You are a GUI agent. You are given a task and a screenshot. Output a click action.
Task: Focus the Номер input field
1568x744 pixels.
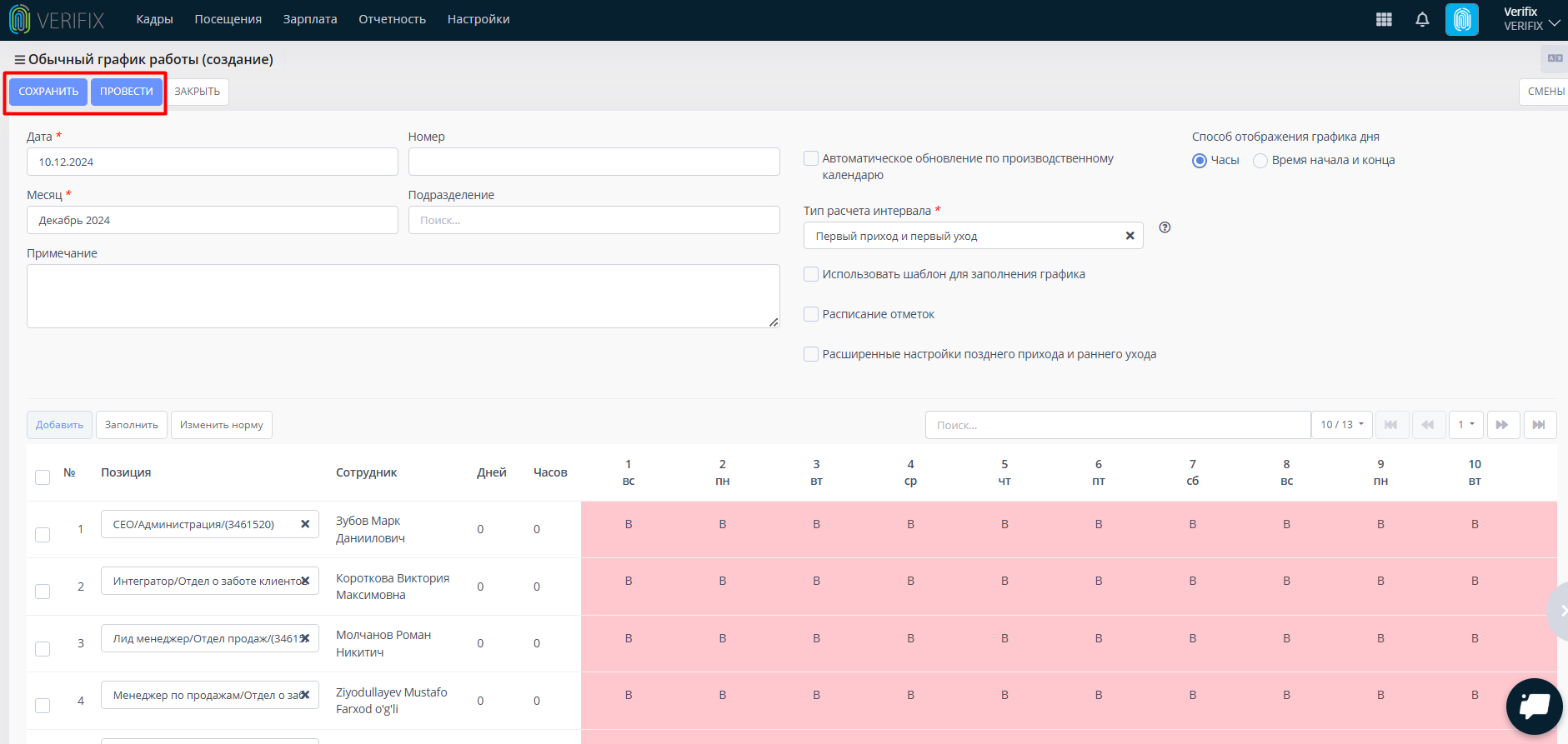click(x=594, y=162)
